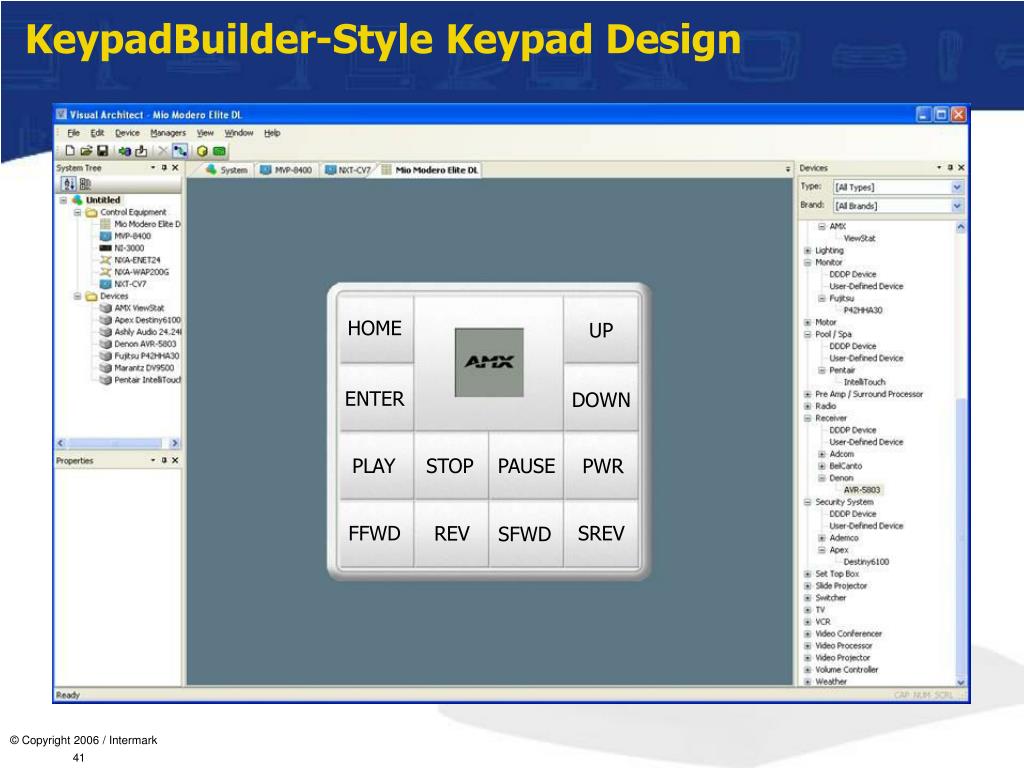
Task: Click the Save floppy disk icon
Action: tap(103, 151)
